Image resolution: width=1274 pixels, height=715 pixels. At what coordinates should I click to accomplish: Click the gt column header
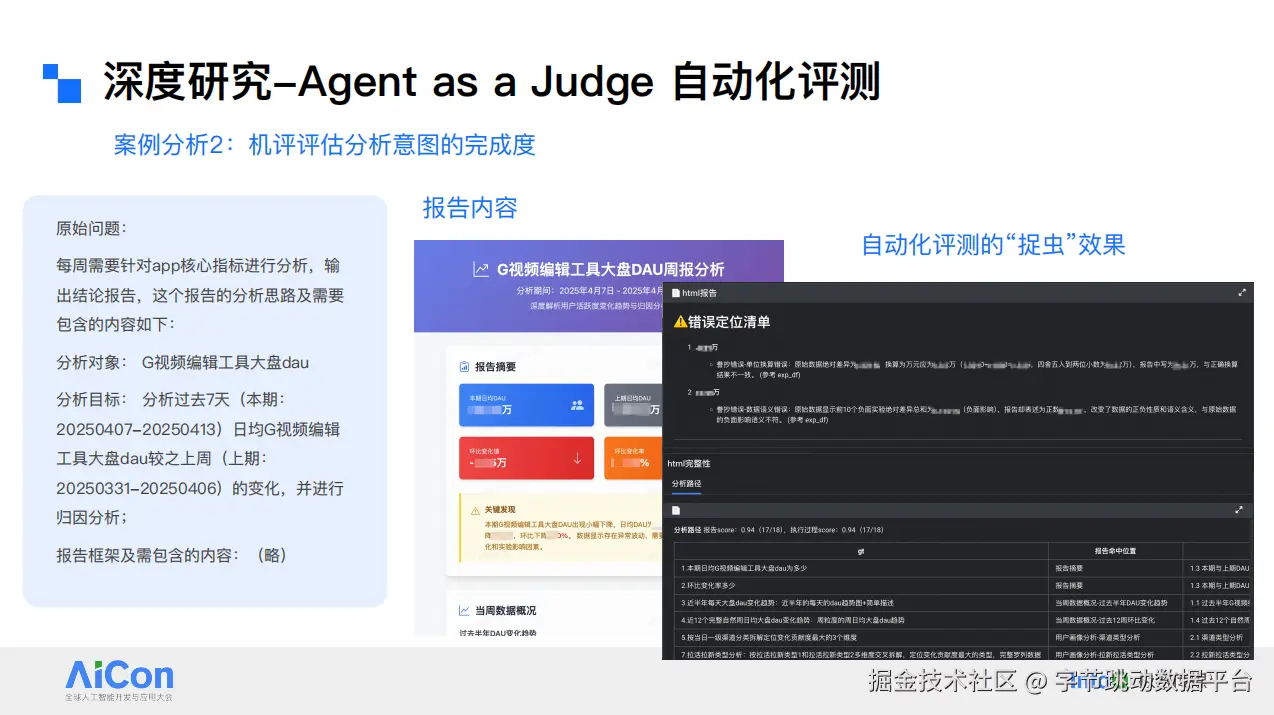(x=861, y=550)
